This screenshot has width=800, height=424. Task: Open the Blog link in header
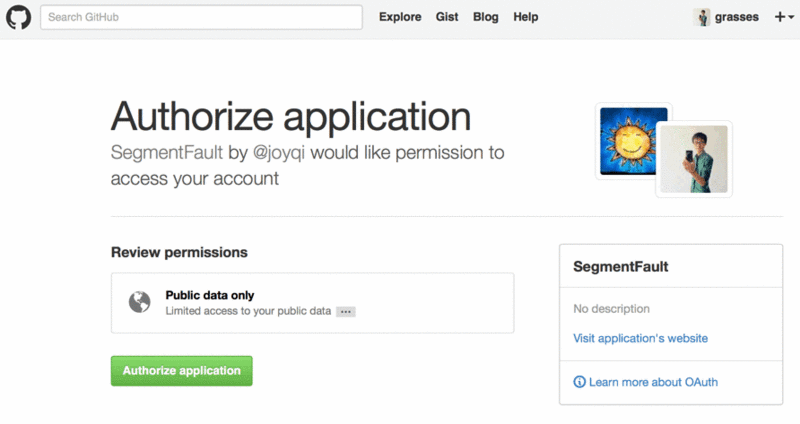pos(485,17)
